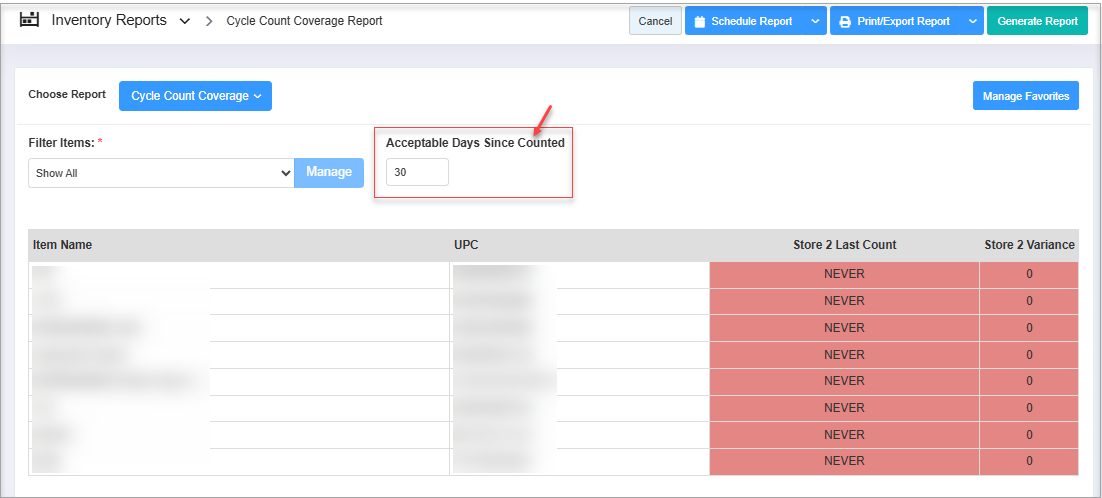The height and width of the screenshot is (498, 1102).
Task: Click the calendar icon on Schedule Report
Action: 700,21
